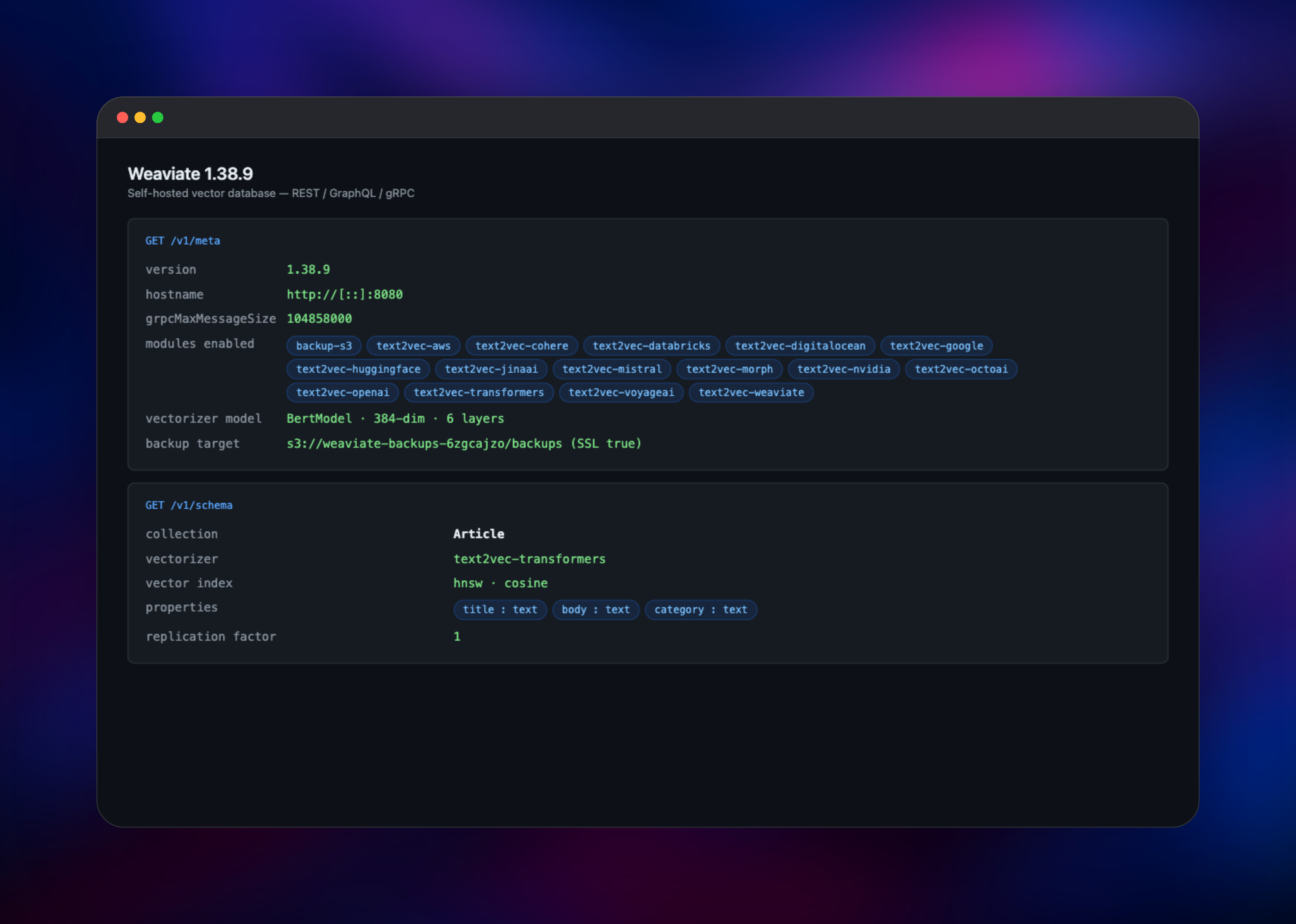The image size is (1296, 924).
Task: Click the backup-s3 module tag
Action: 324,346
